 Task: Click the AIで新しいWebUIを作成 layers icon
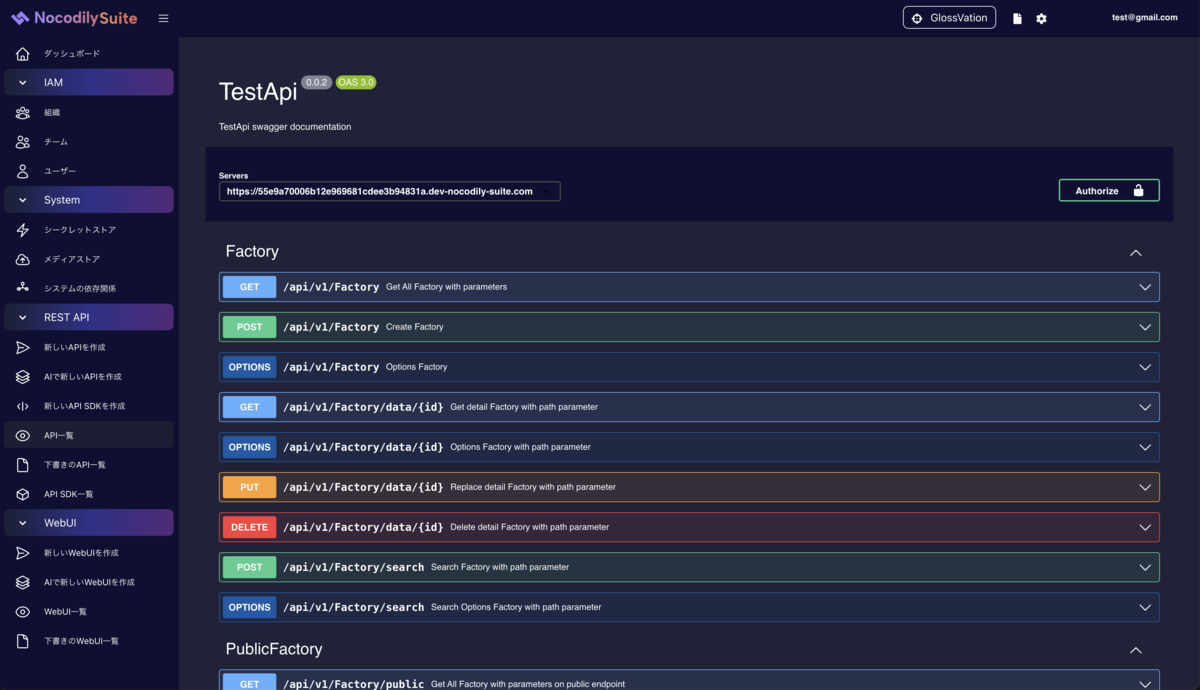(23, 582)
